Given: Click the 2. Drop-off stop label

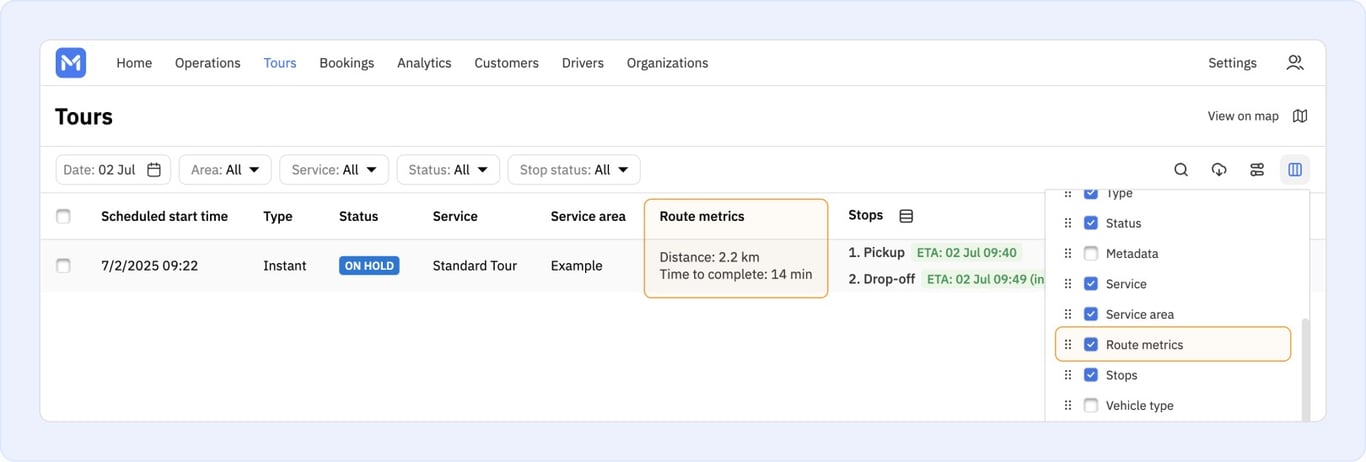Looking at the screenshot, I should tap(881, 279).
